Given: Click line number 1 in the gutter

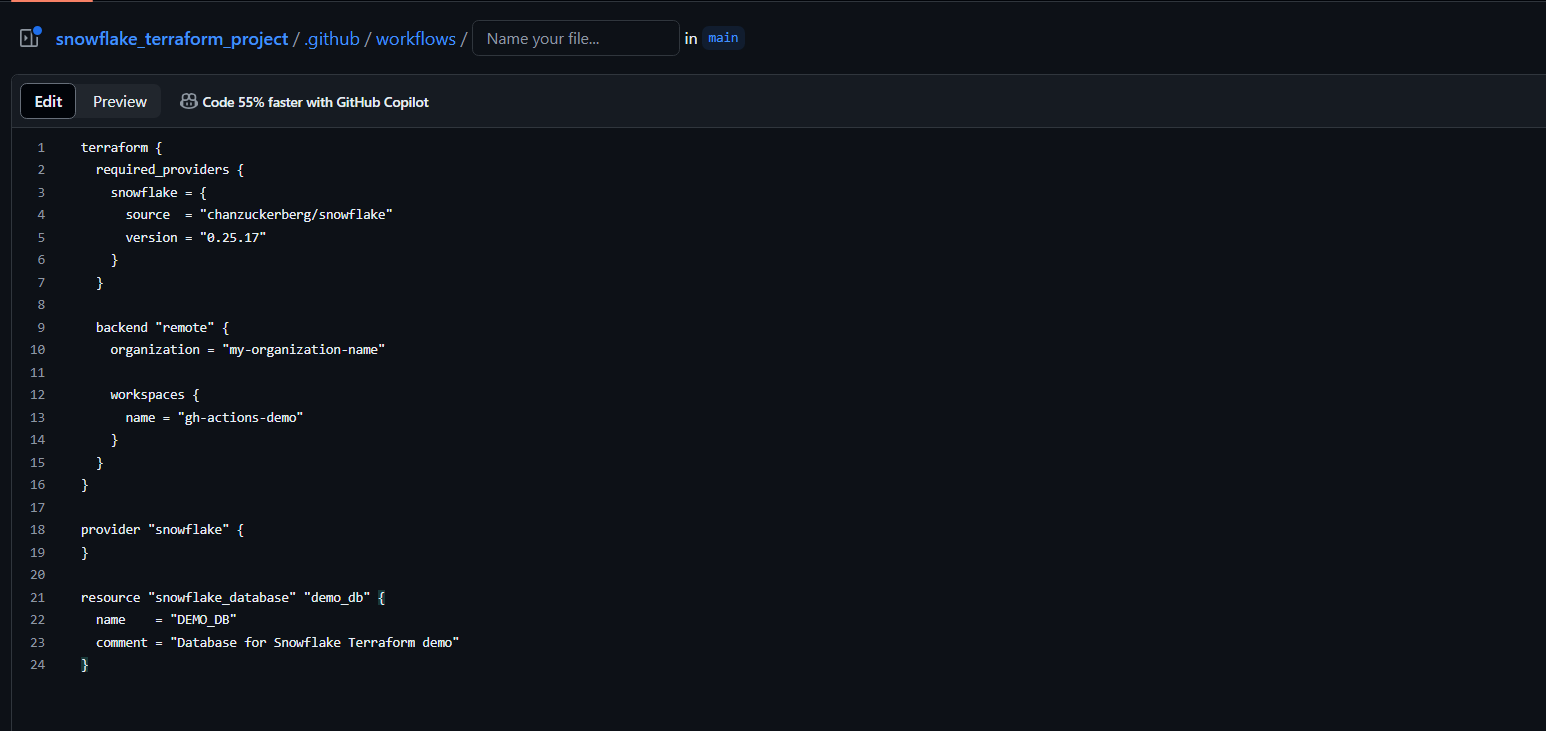Looking at the screenshot, I should (x=40, y=147).
